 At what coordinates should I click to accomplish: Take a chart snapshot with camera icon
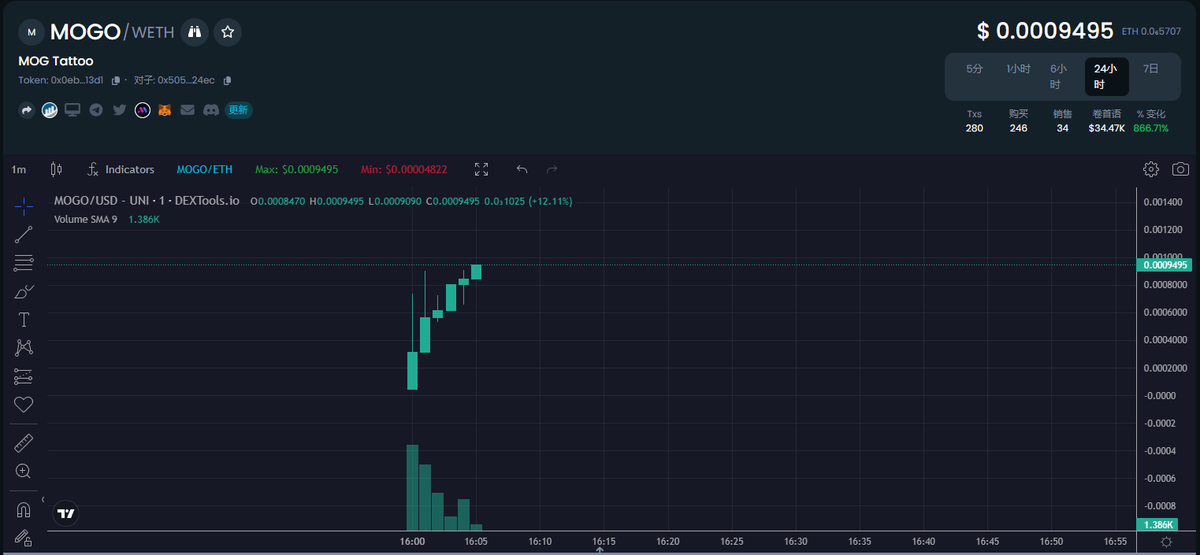[x=1180, y=170]
